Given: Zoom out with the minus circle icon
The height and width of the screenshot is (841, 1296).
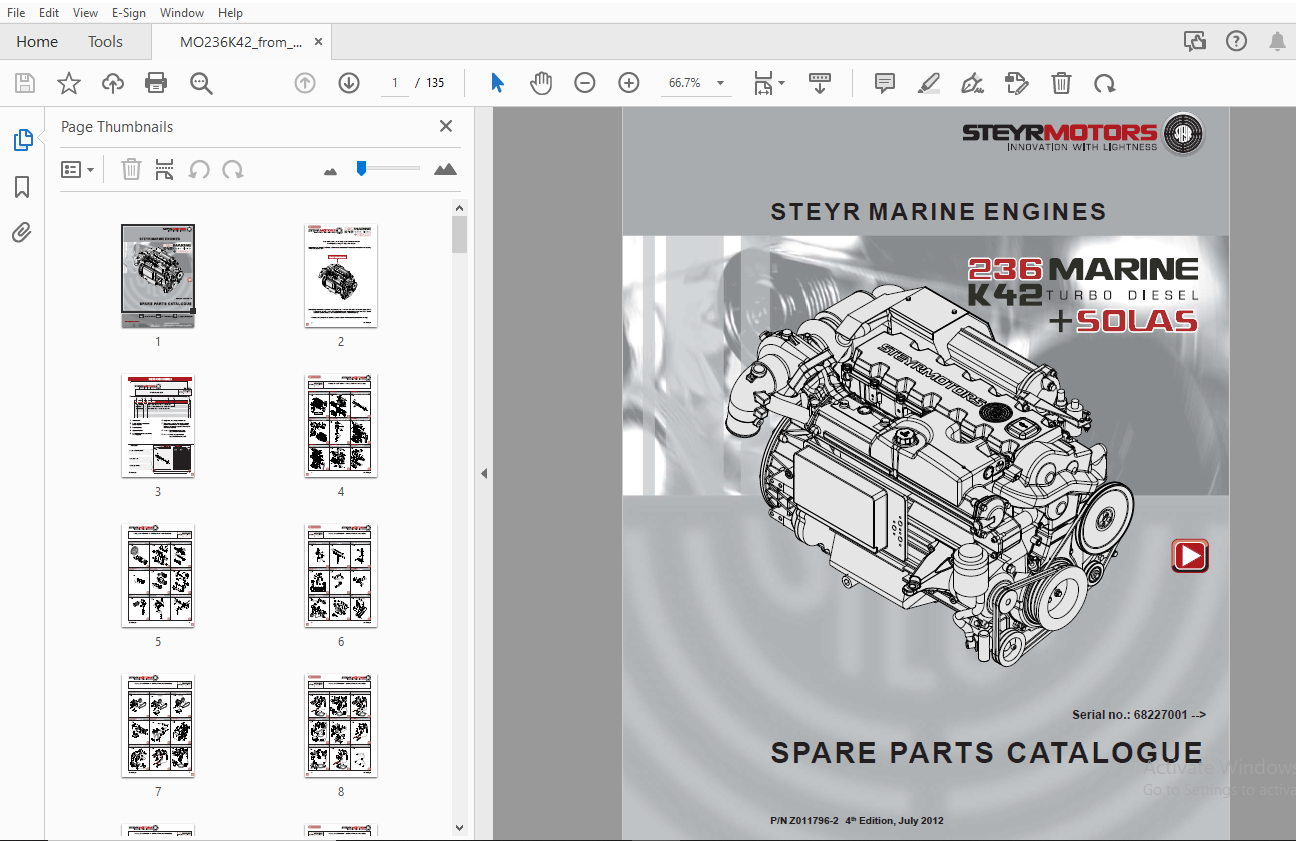Looking at the screenshot, I should [585, 83].
